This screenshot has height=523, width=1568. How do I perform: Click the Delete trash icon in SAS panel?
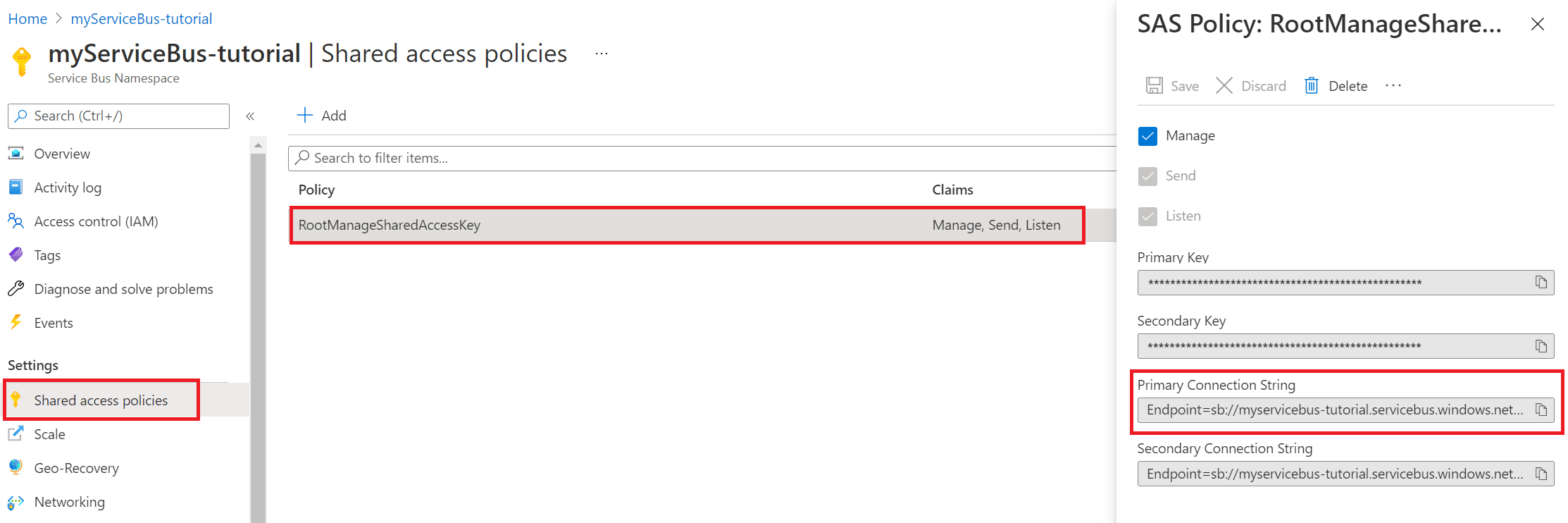coord(1311,85)
